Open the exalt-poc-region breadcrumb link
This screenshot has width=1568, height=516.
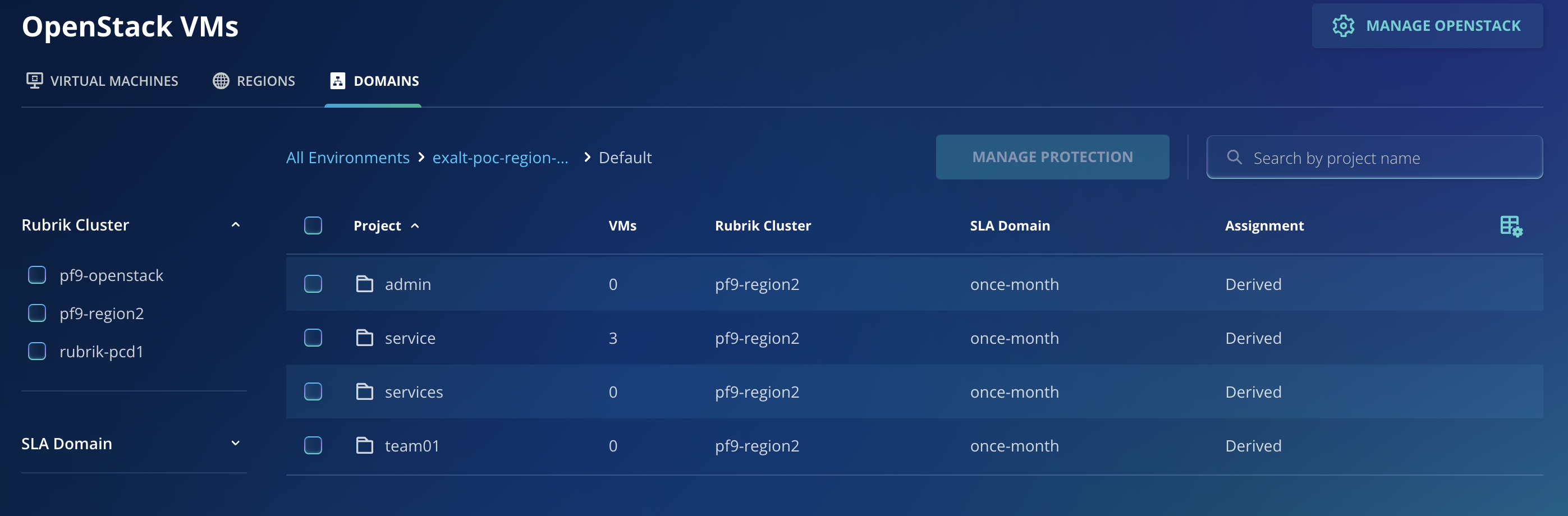click(x=499, y=158)
